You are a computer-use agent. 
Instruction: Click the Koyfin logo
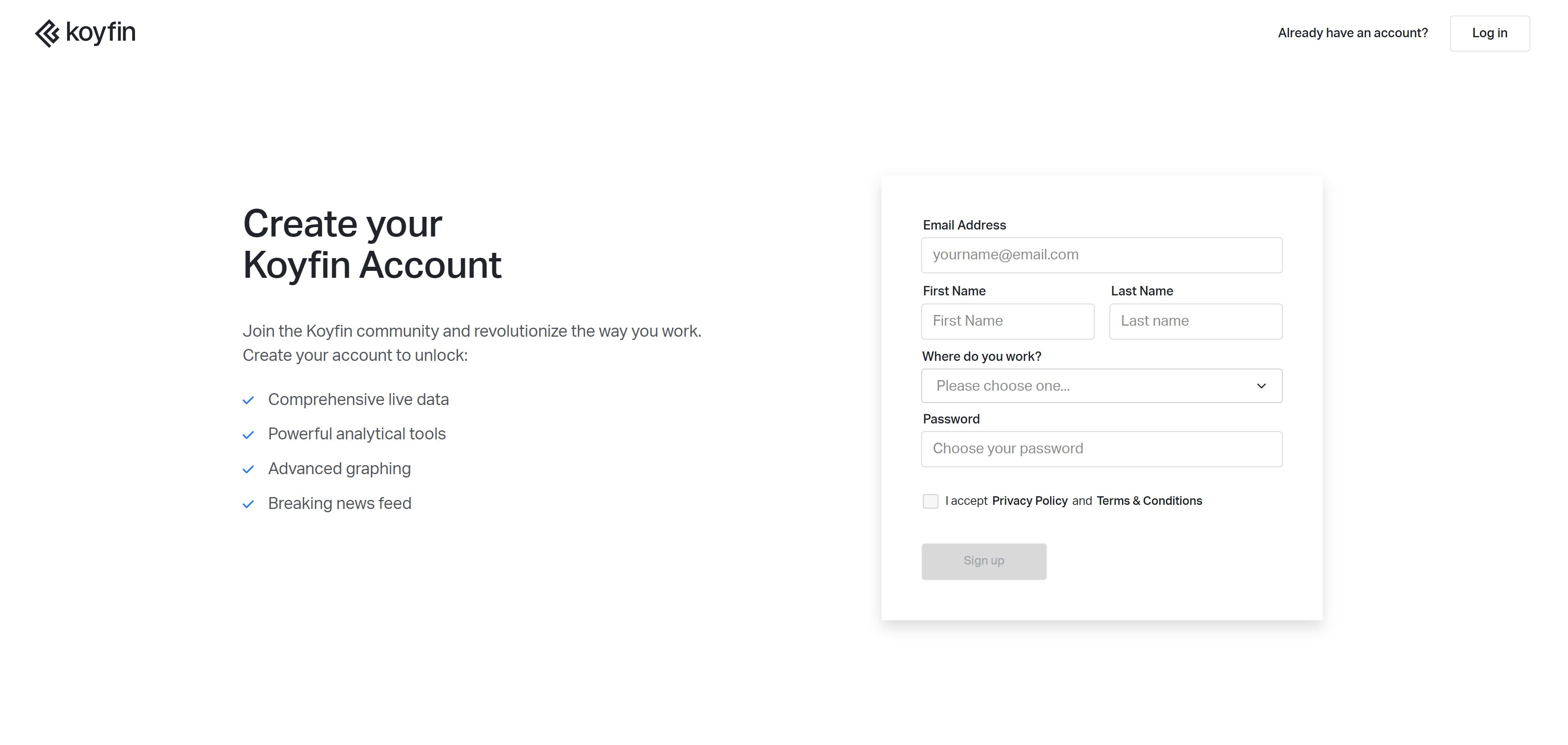pyautogui.click(x=85, y=33)
